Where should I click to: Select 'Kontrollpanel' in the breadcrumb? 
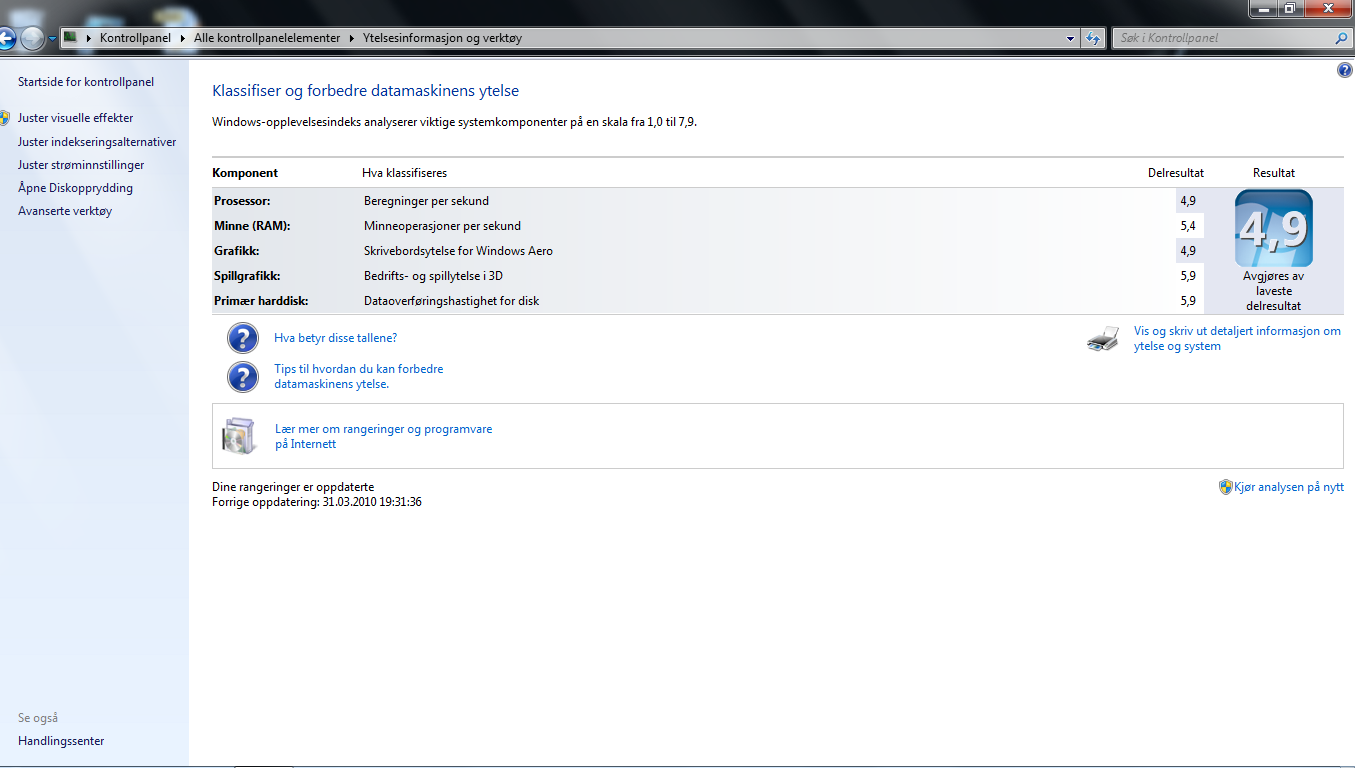136,38
